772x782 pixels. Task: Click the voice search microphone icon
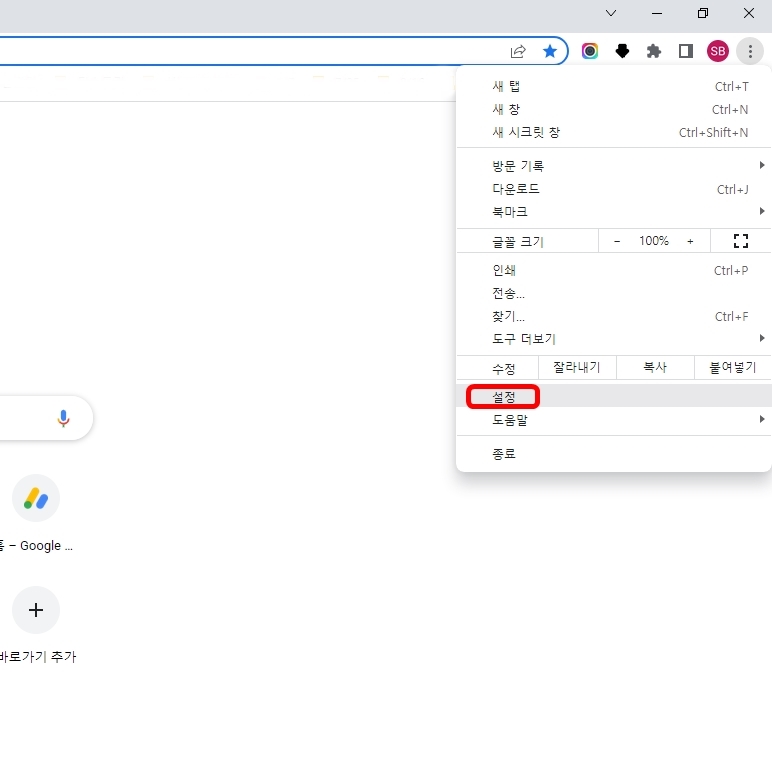pos(63,418)
